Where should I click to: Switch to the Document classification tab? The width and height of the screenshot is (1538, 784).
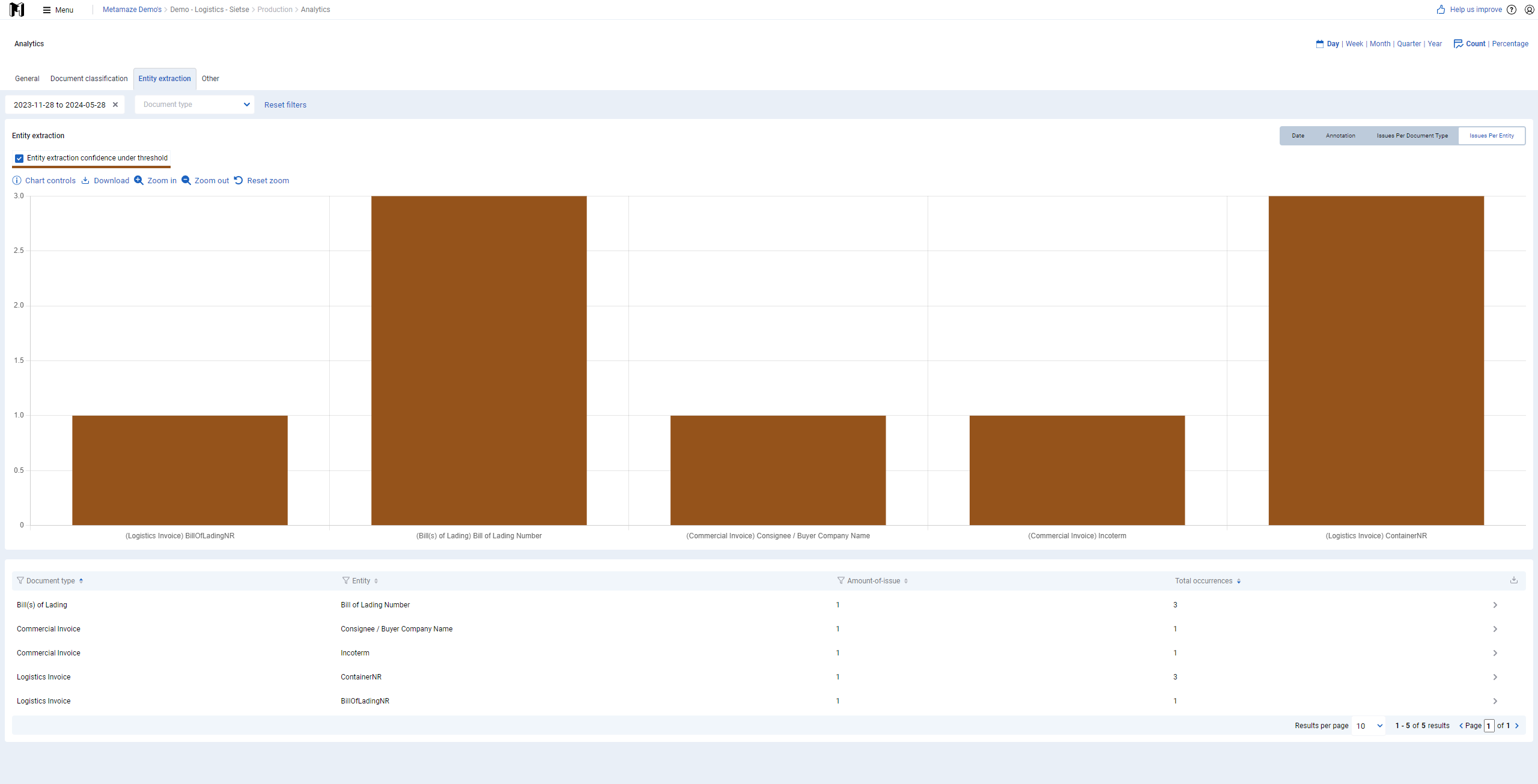89,79
